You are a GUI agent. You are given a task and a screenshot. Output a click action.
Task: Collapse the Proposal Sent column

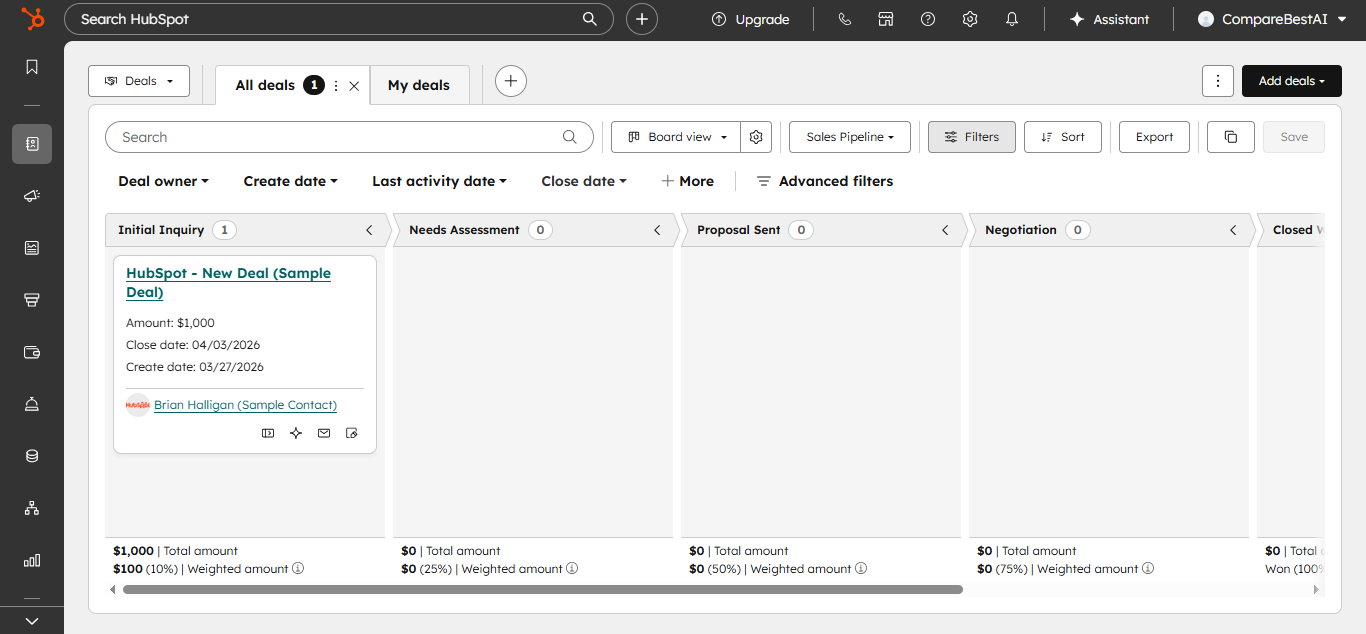click(x=945, y=230)
